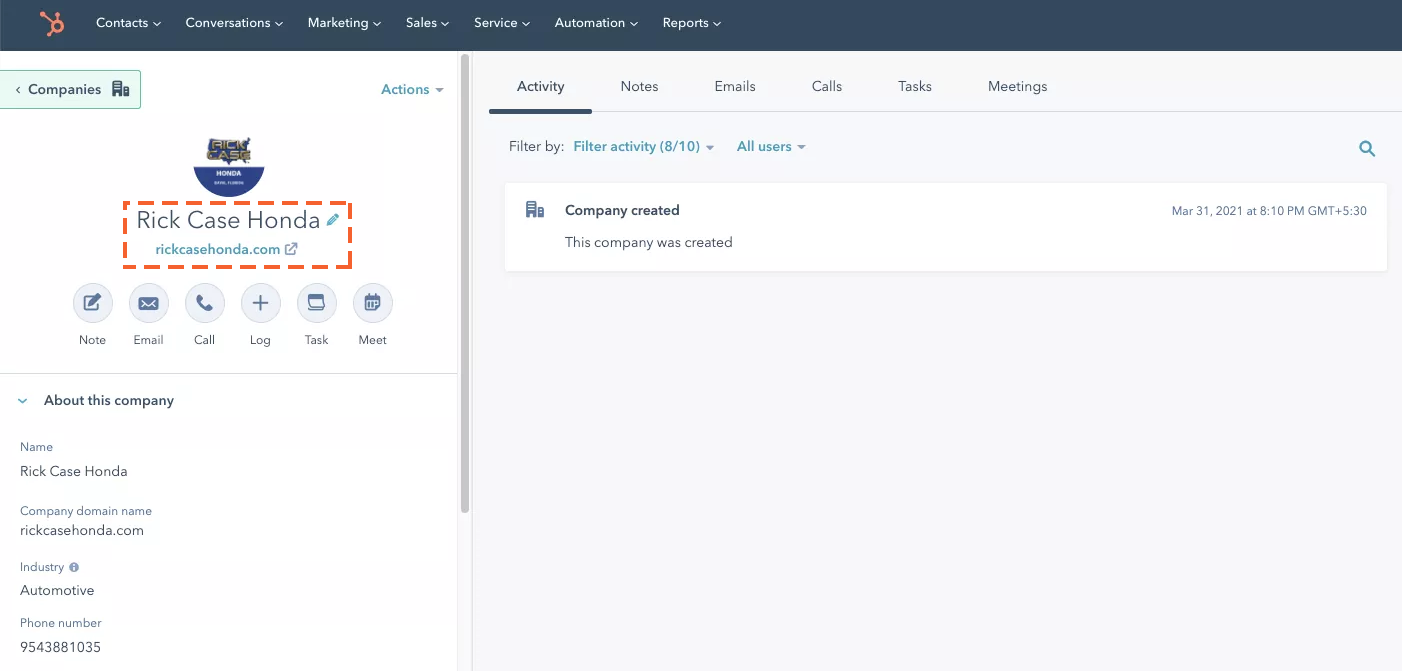This screenshot has height=671, width=1402.
Task: Open the Automation menu
Action: pos(596,23)
